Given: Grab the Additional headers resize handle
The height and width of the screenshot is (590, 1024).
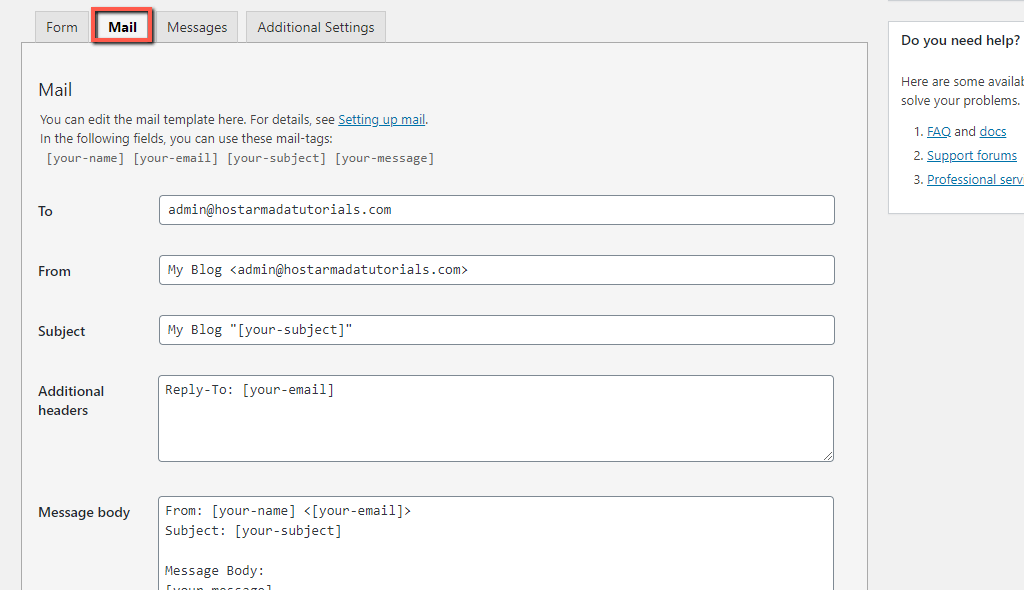Looking at the screenshot, I should click(828, 456).
